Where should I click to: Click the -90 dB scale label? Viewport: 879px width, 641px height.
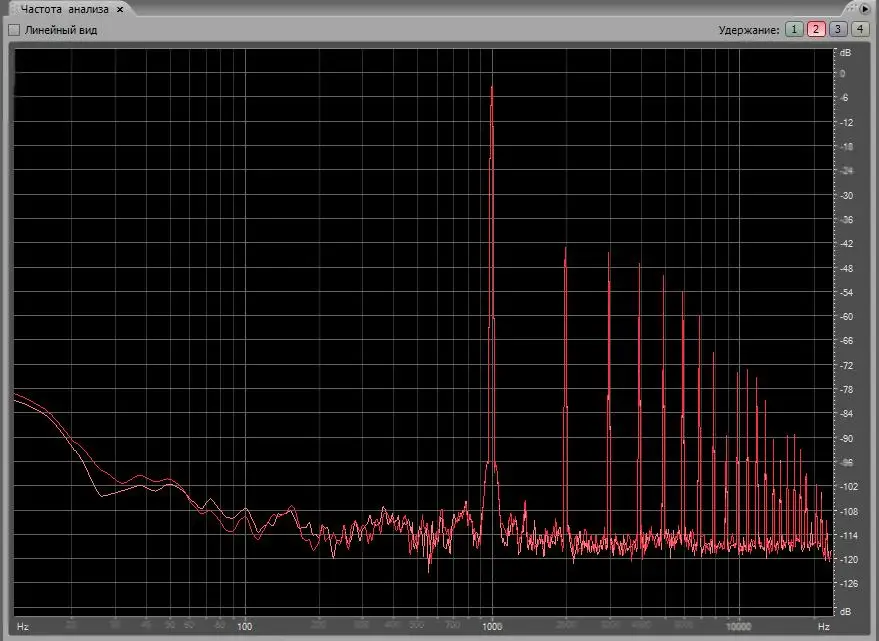click(x=845, y=438)
